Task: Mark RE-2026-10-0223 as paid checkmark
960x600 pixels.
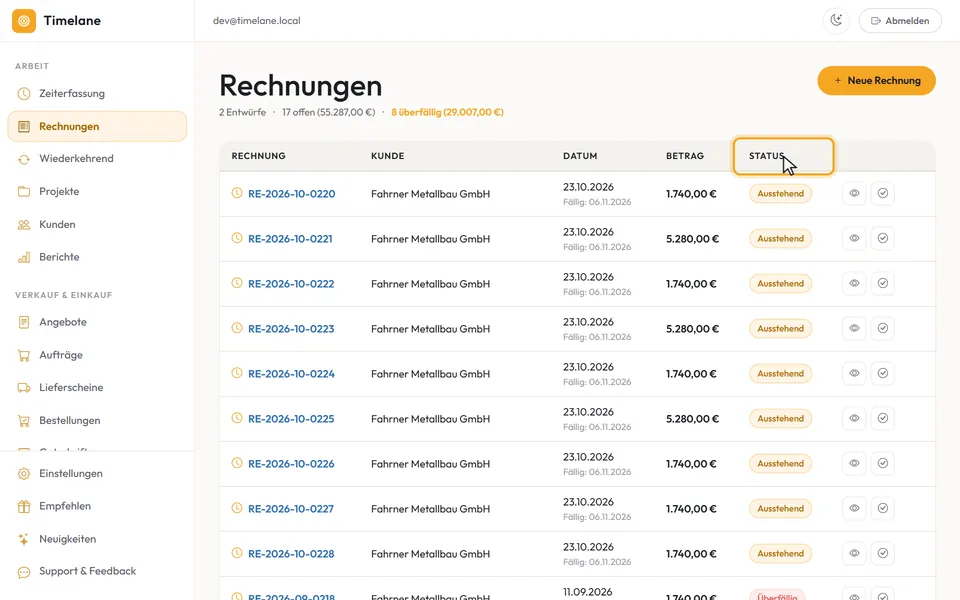Action: pos(883,328)
